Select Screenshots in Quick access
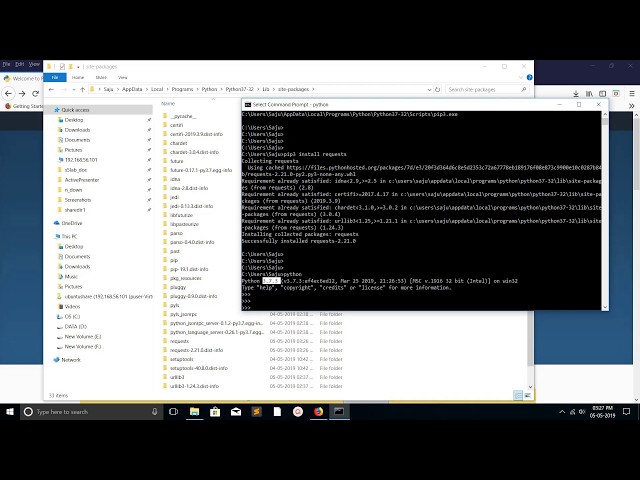 coord(78,200)
